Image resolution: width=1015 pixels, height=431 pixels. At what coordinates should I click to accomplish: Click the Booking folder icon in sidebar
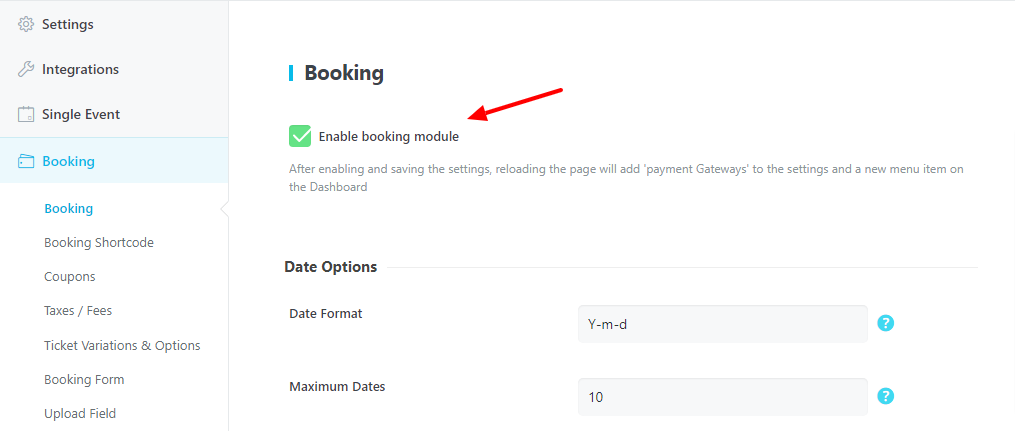(26, 161)
